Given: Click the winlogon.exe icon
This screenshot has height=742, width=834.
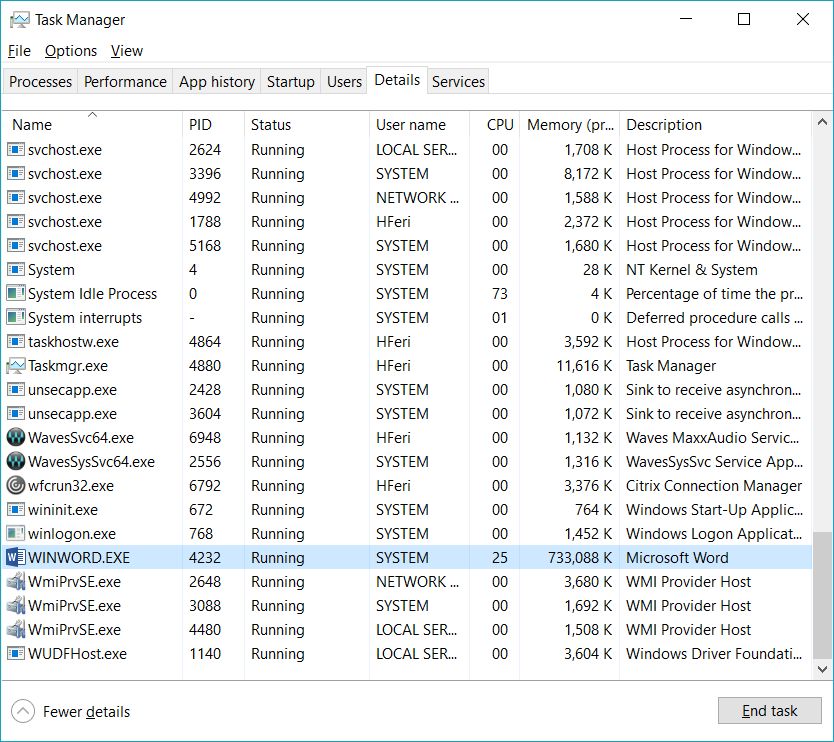Looking at the screenshot, I should [15, 533].
